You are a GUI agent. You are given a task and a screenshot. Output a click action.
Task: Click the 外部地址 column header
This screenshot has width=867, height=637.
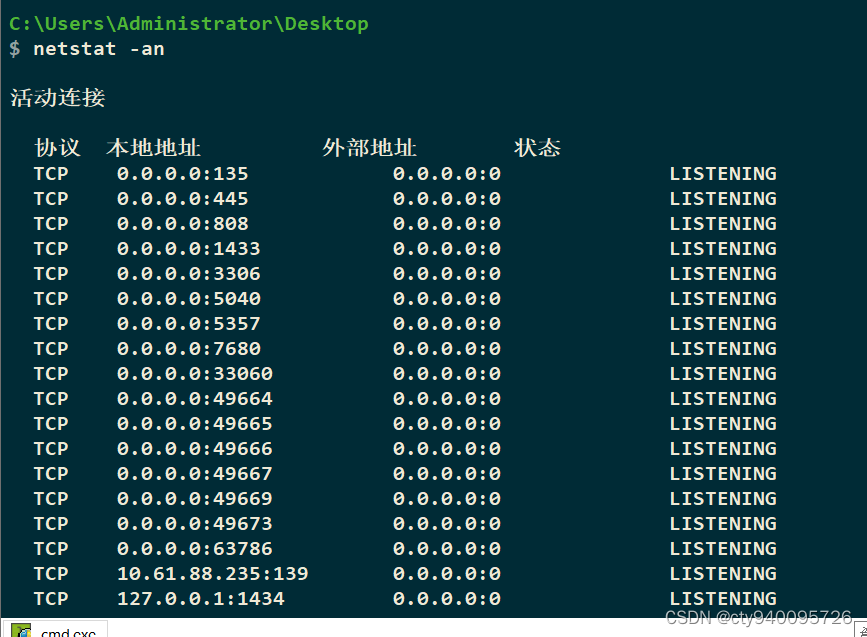coord(369,148)
